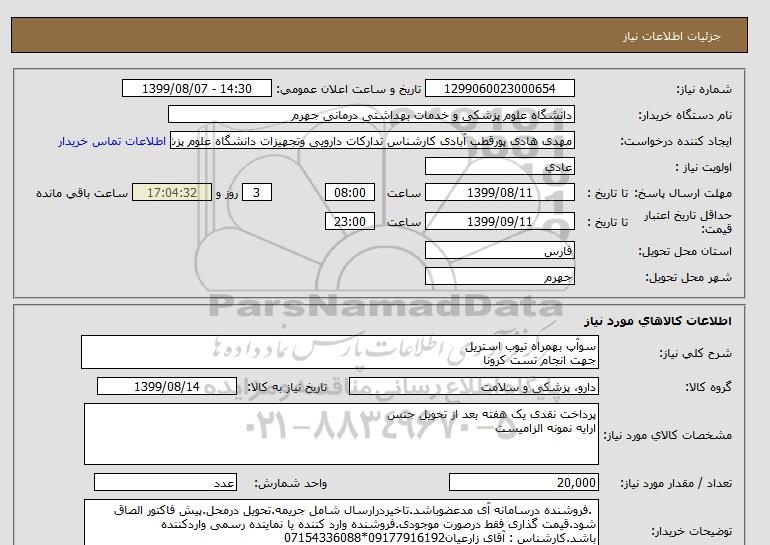Select the label مشخصات کالای مورد نیاز

coord(667,436)
